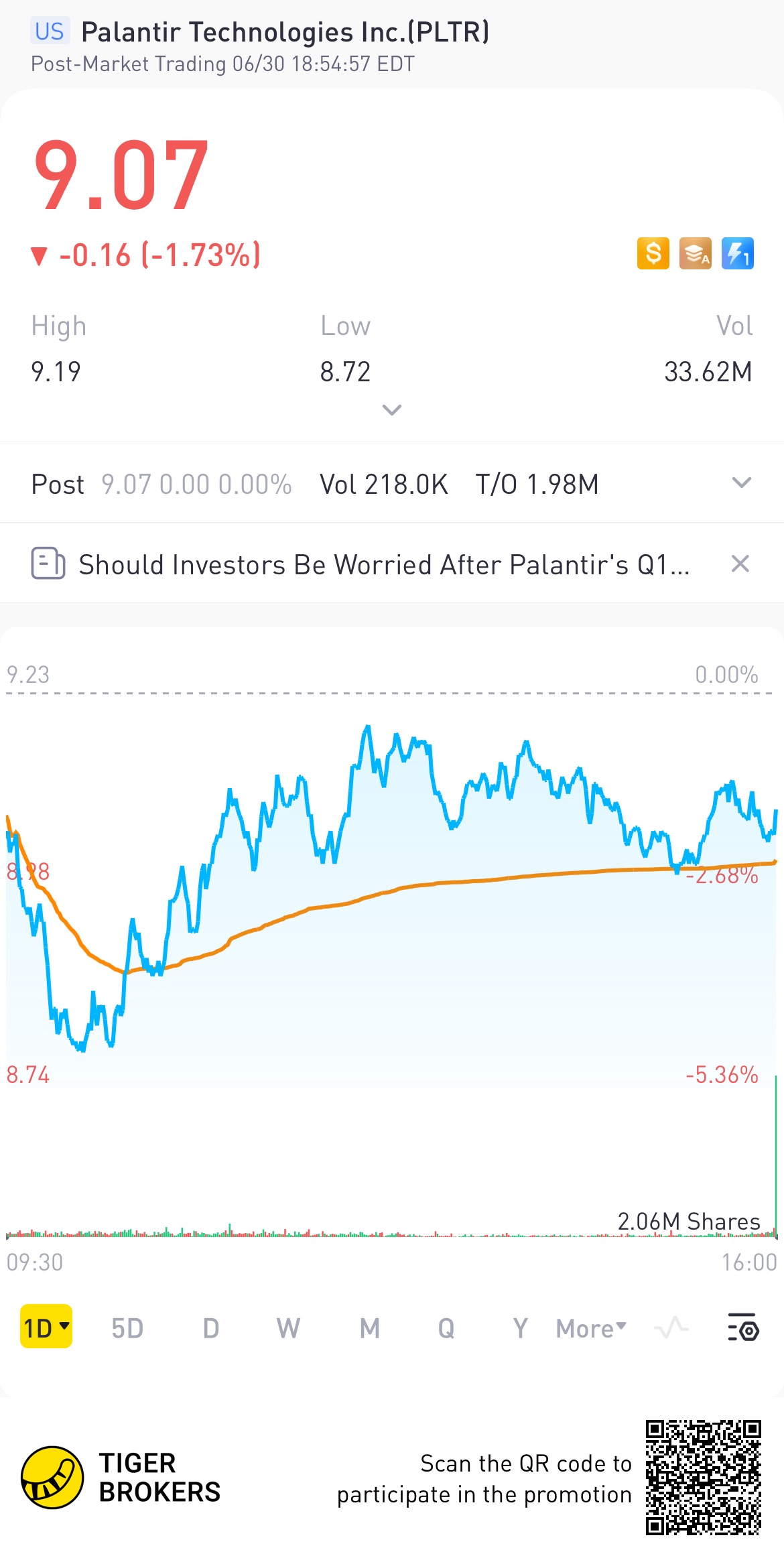Tap the blue lightning bolt badge icon
The image size is (784, 1558).
pyautogui.click(x=737, y=254)
